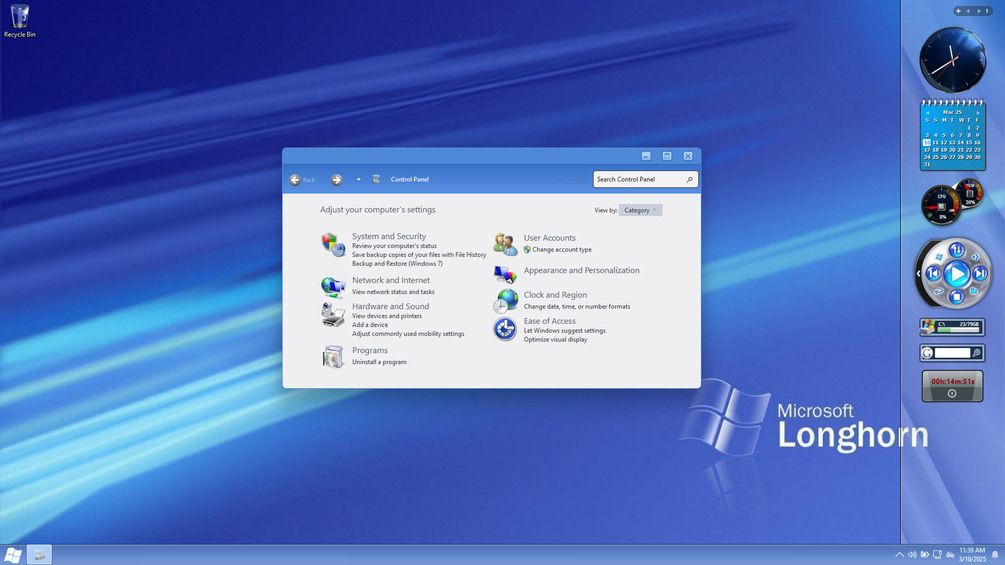This screenshot has width=1005, height=565.
Task: Open System and Security category
Action: coord(388,236)
